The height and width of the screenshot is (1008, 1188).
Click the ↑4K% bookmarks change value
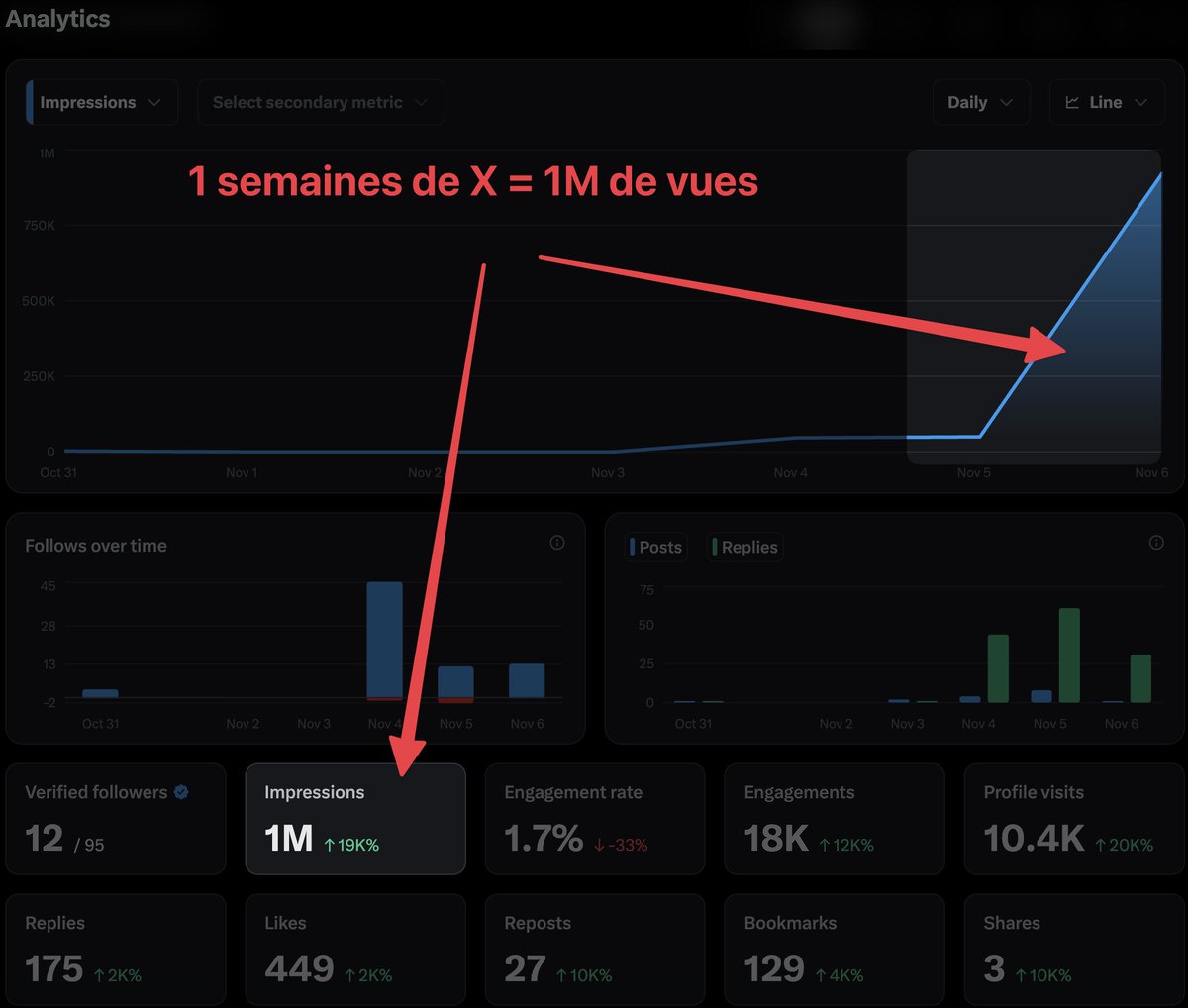840,975
